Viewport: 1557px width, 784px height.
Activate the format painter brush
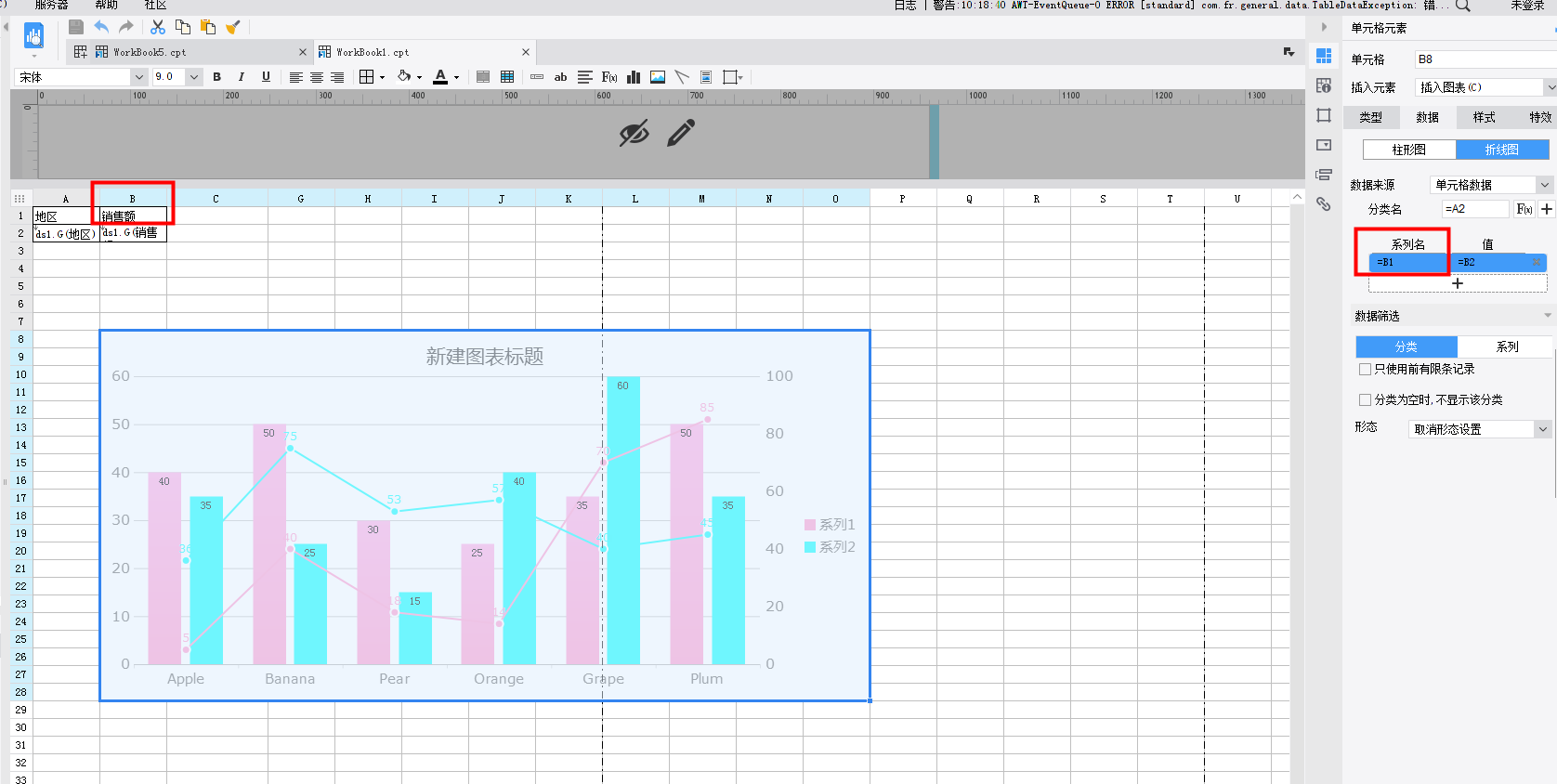click(x=233, y=27)
